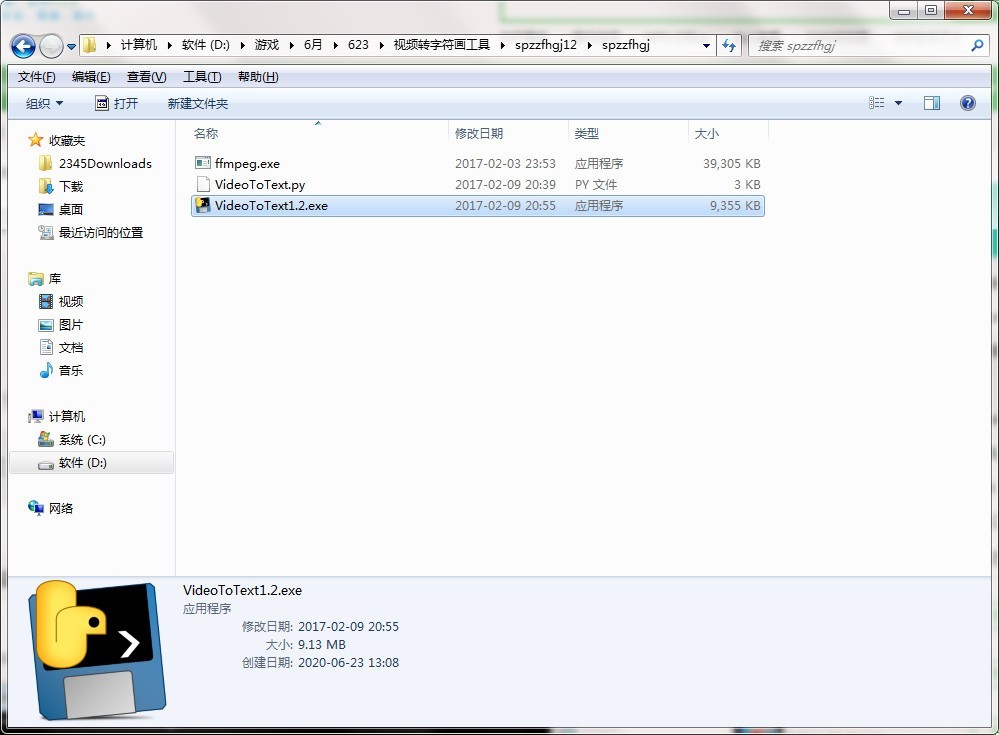Expand breadcrumb arrow after 软件 (D:)
Screen dimensions: 999x735
[x=243, y=45]
